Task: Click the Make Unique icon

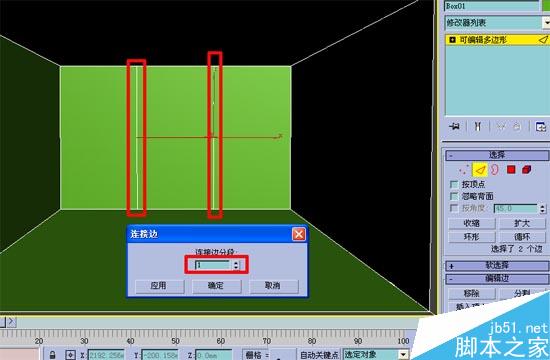Action: (501, 127)
